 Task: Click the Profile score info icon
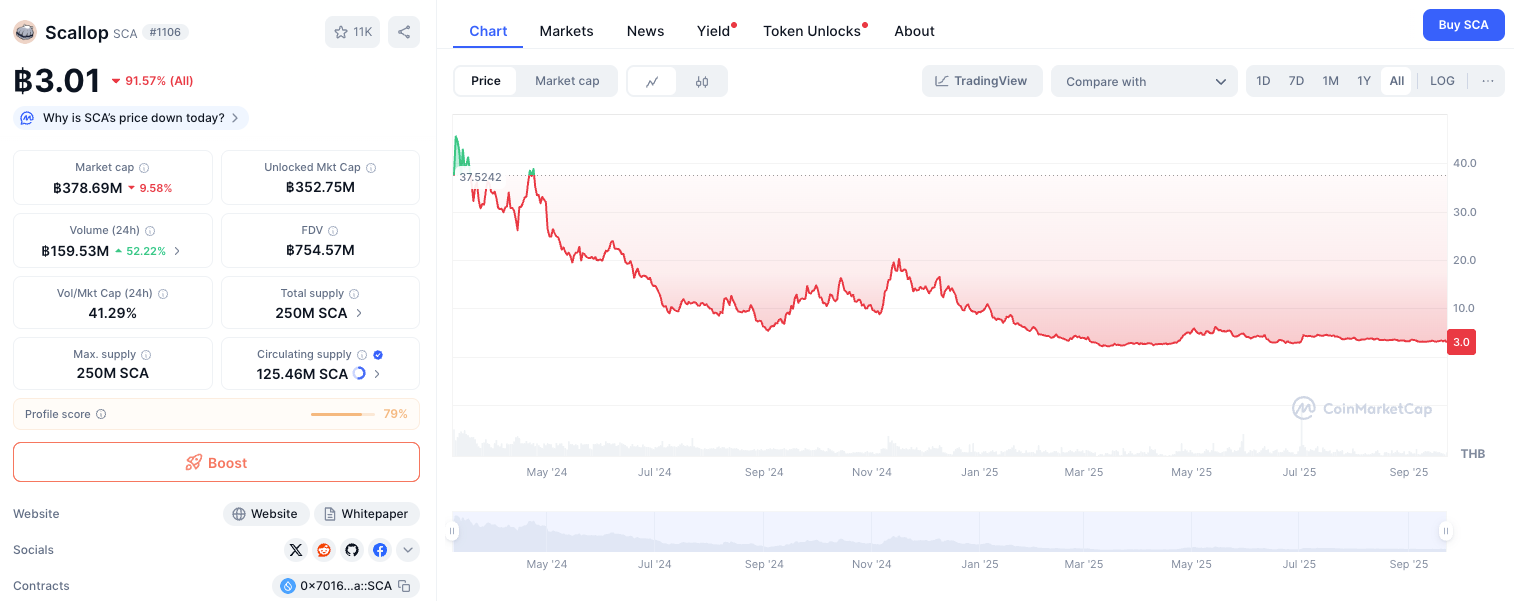point(101,414)
